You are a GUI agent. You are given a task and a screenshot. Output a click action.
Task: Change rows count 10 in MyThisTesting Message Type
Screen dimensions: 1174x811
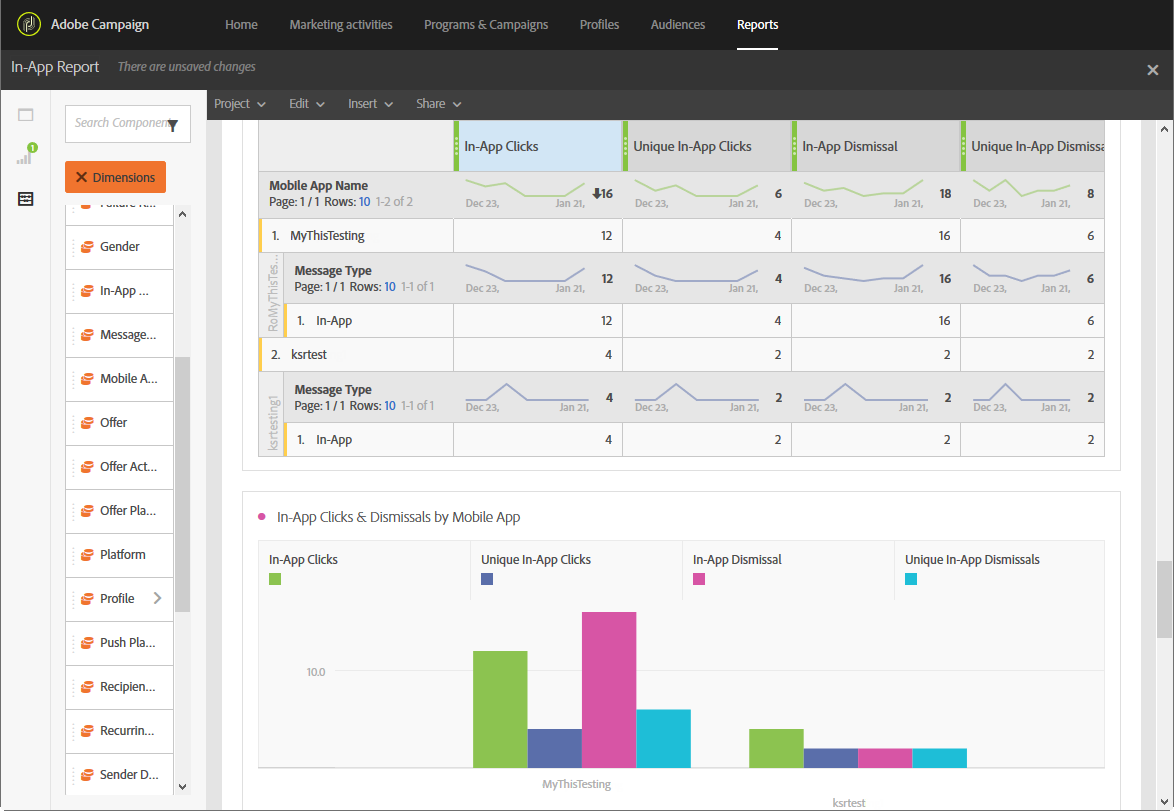(389, 287)
